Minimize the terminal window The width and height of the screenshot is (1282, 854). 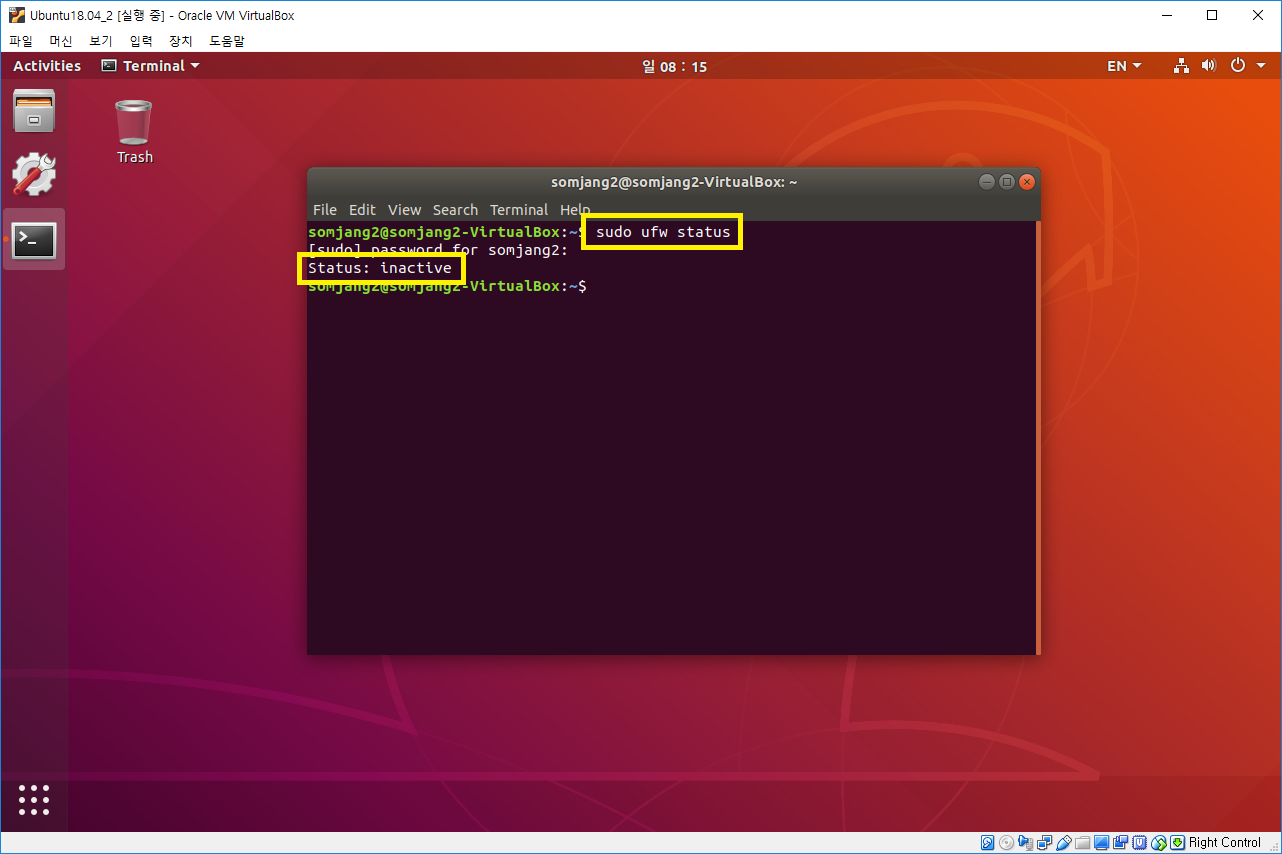[x=987, y=182]
